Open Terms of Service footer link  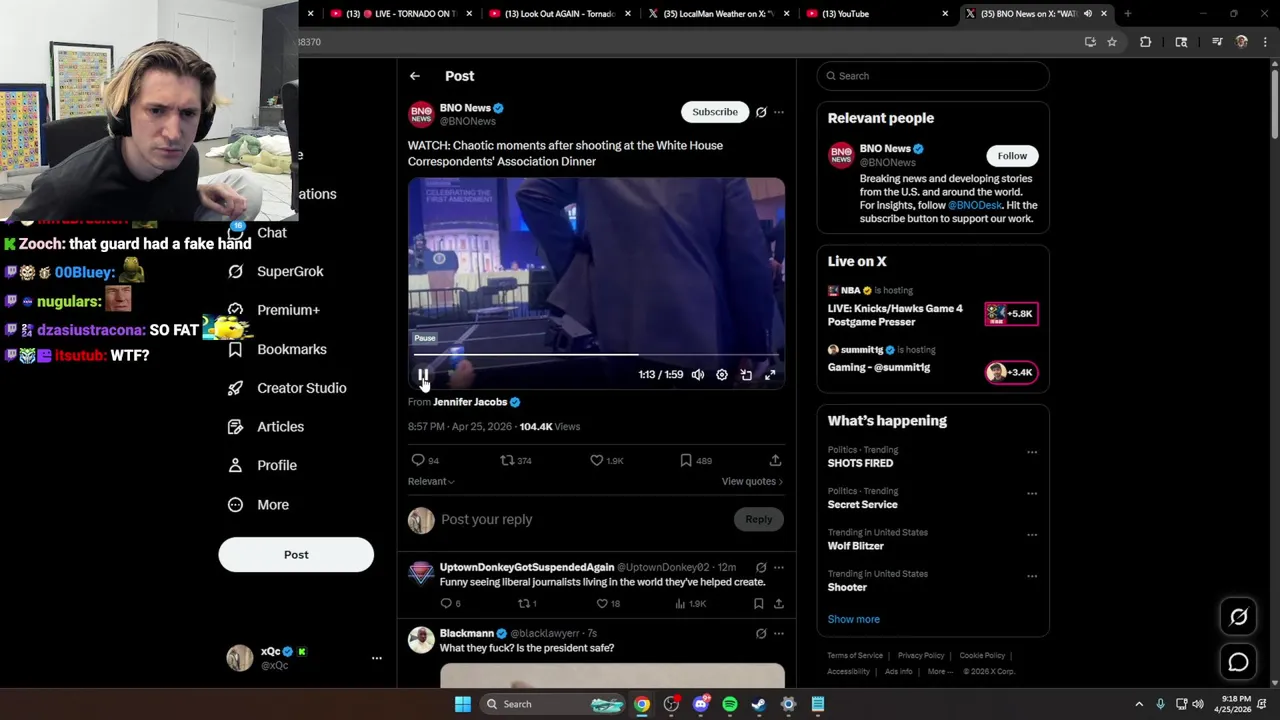[x=855, y=656]
